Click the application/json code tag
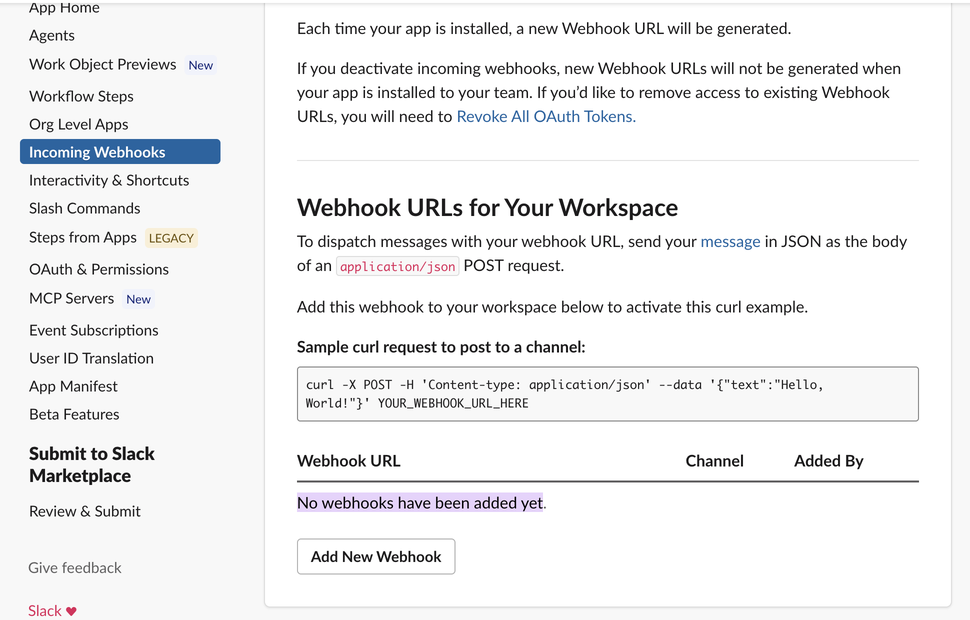The image size is (970, 620). tap(398, 266)
